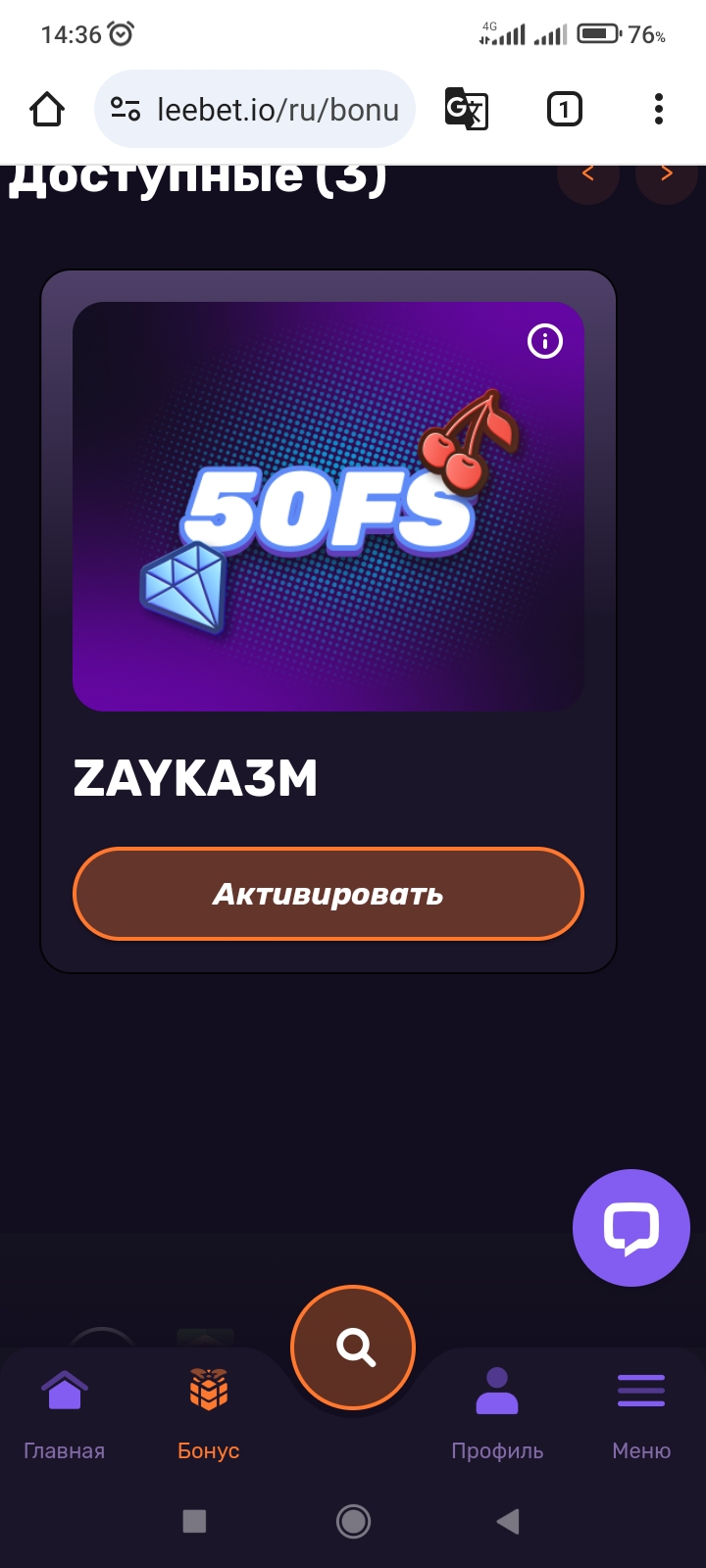The height and width of the screenshot is (1568, 706).
Task: Open the Chrome home page icon
Action: [x=47, y=110]
